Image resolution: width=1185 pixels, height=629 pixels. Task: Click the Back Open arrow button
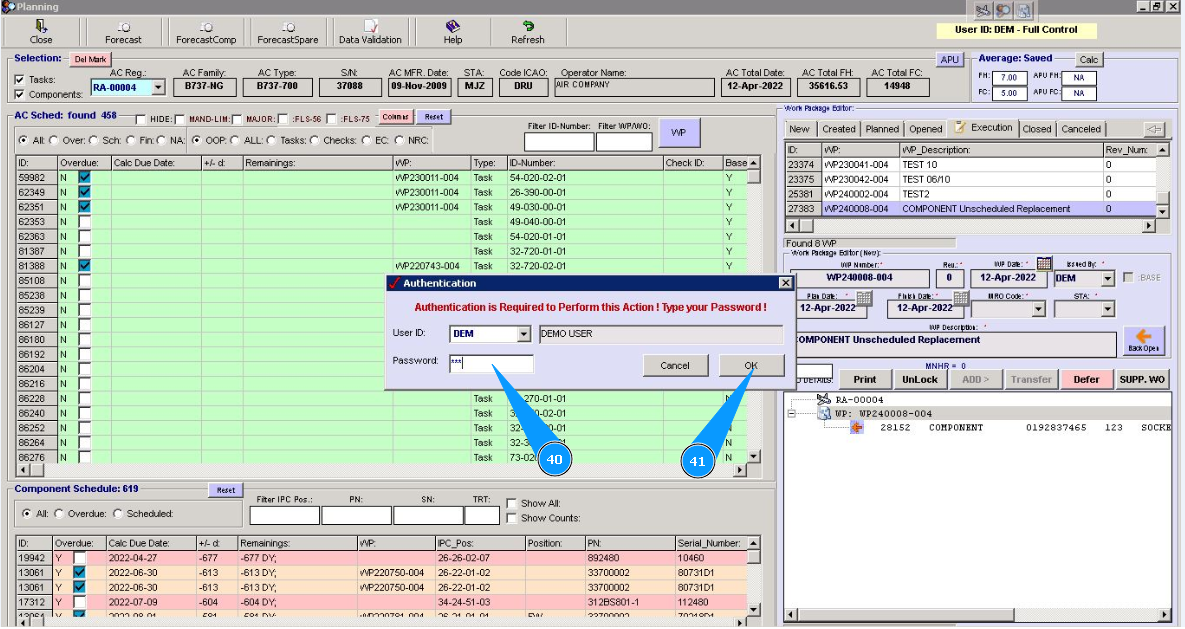[1143, 341]
